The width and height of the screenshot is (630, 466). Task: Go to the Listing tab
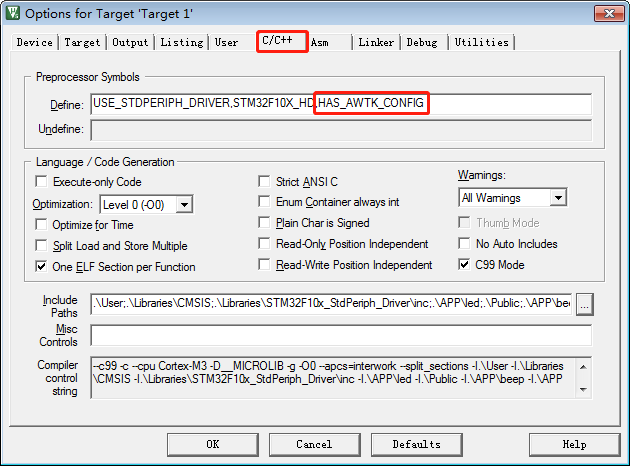(182, 42)
